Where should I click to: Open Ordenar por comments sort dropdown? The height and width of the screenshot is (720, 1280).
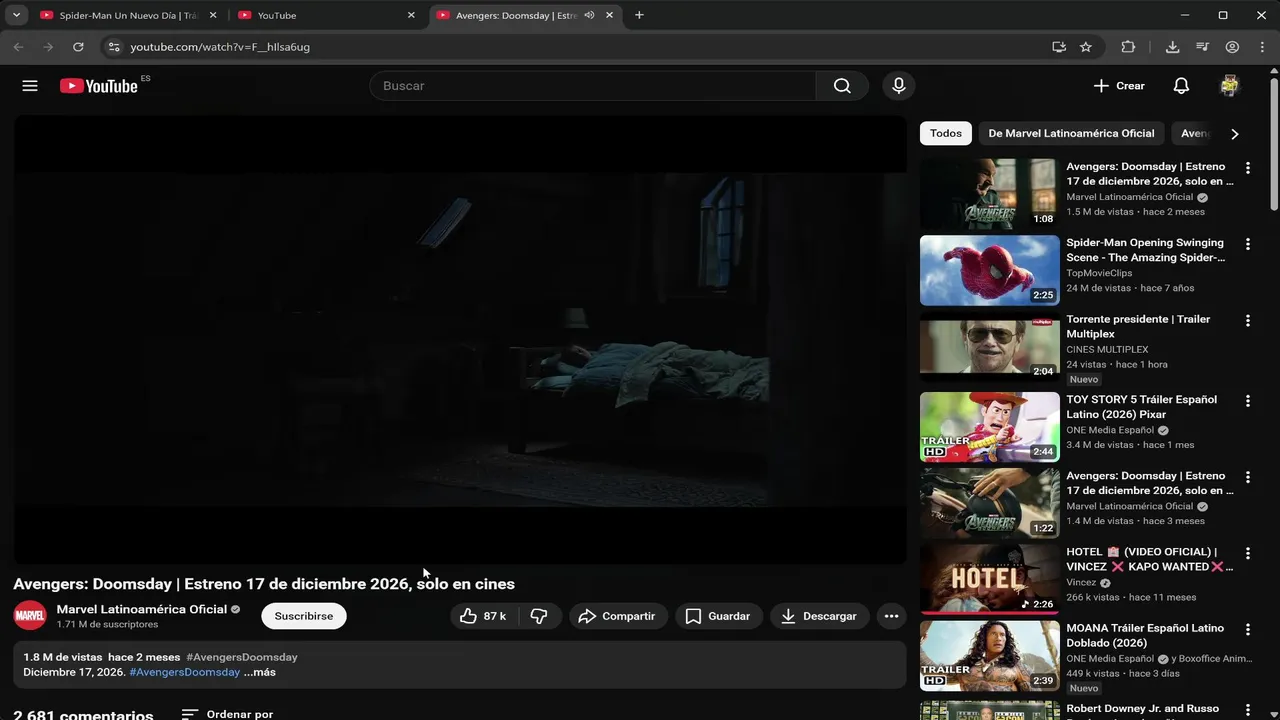[x=228, y=714]
